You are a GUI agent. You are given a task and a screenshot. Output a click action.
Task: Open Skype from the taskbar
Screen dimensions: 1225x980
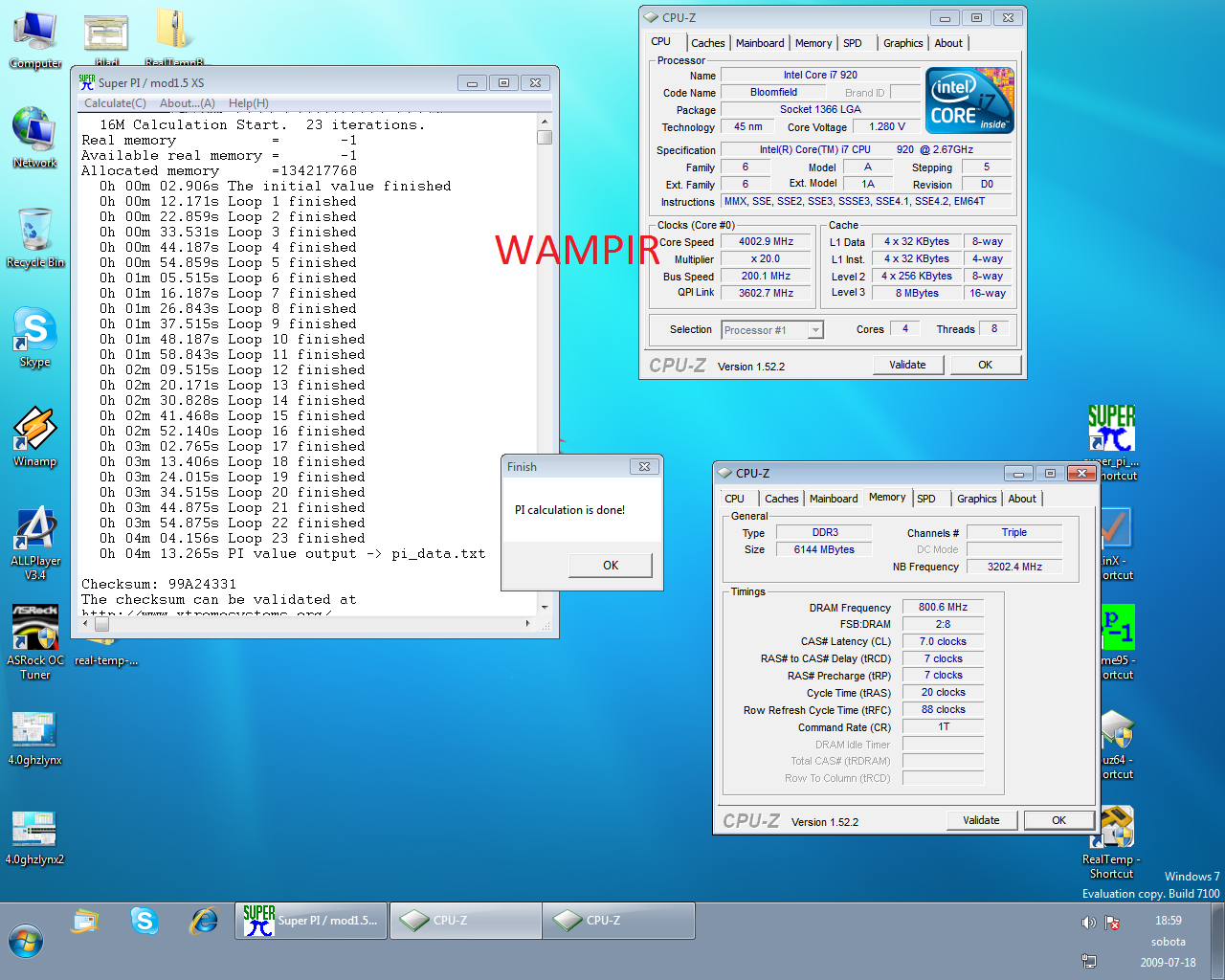[x=145, y=921]
